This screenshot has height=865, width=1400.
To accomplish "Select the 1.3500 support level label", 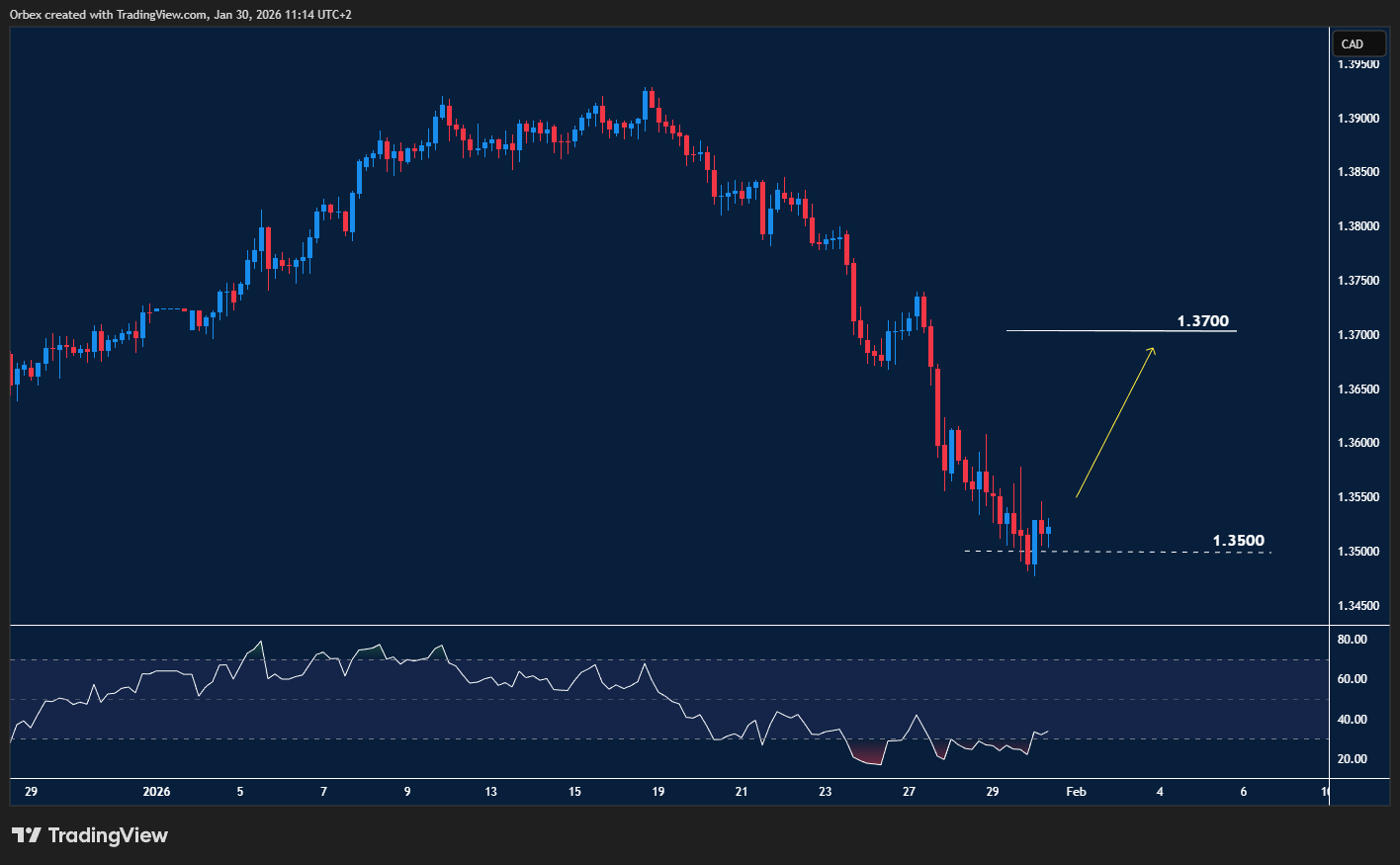I will [x=1238, y=540].
